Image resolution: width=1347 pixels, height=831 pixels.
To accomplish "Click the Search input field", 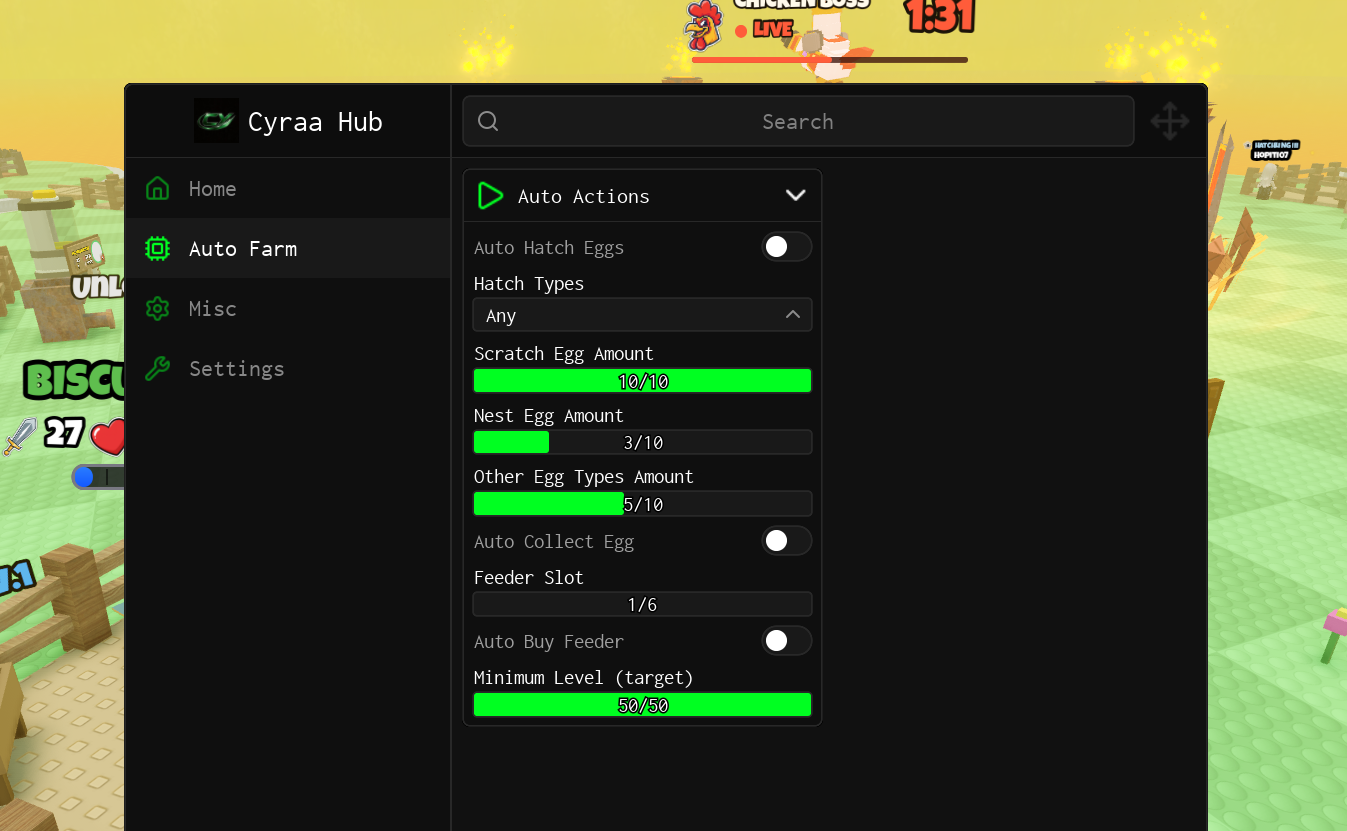I will [x=798, y=121].
